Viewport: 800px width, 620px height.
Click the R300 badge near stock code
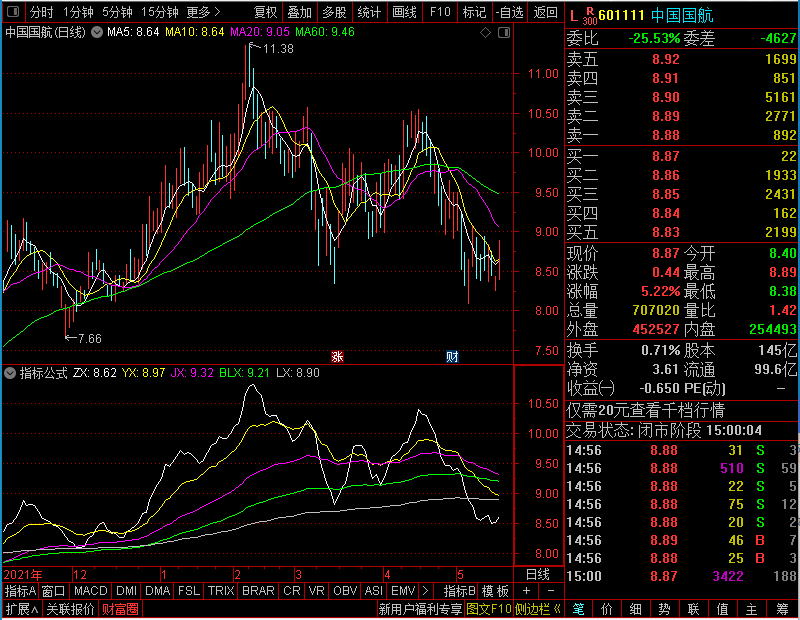click(x=590, y=16)
